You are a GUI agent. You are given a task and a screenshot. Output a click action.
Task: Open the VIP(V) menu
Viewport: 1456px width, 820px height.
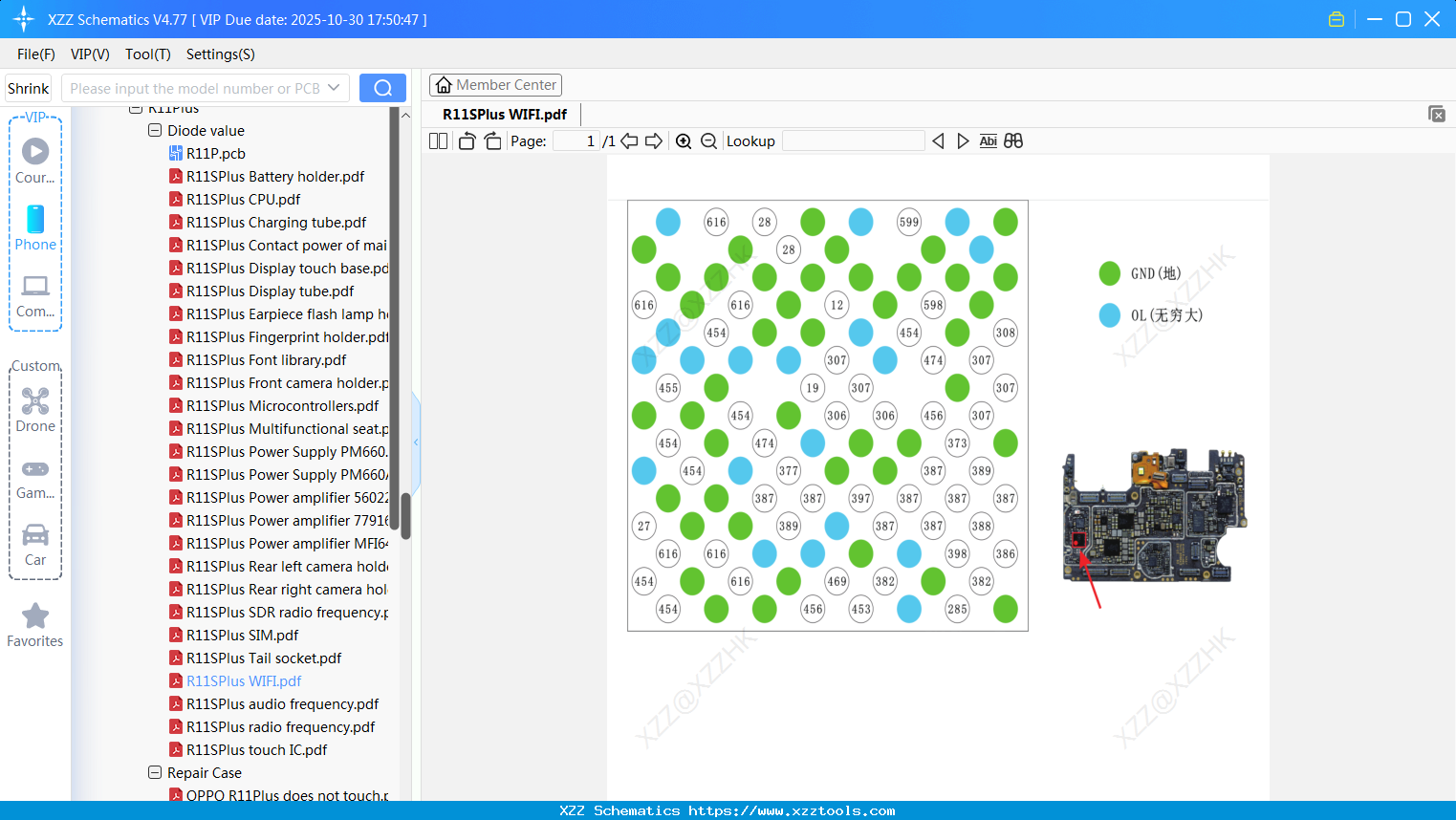click(90, 54)
